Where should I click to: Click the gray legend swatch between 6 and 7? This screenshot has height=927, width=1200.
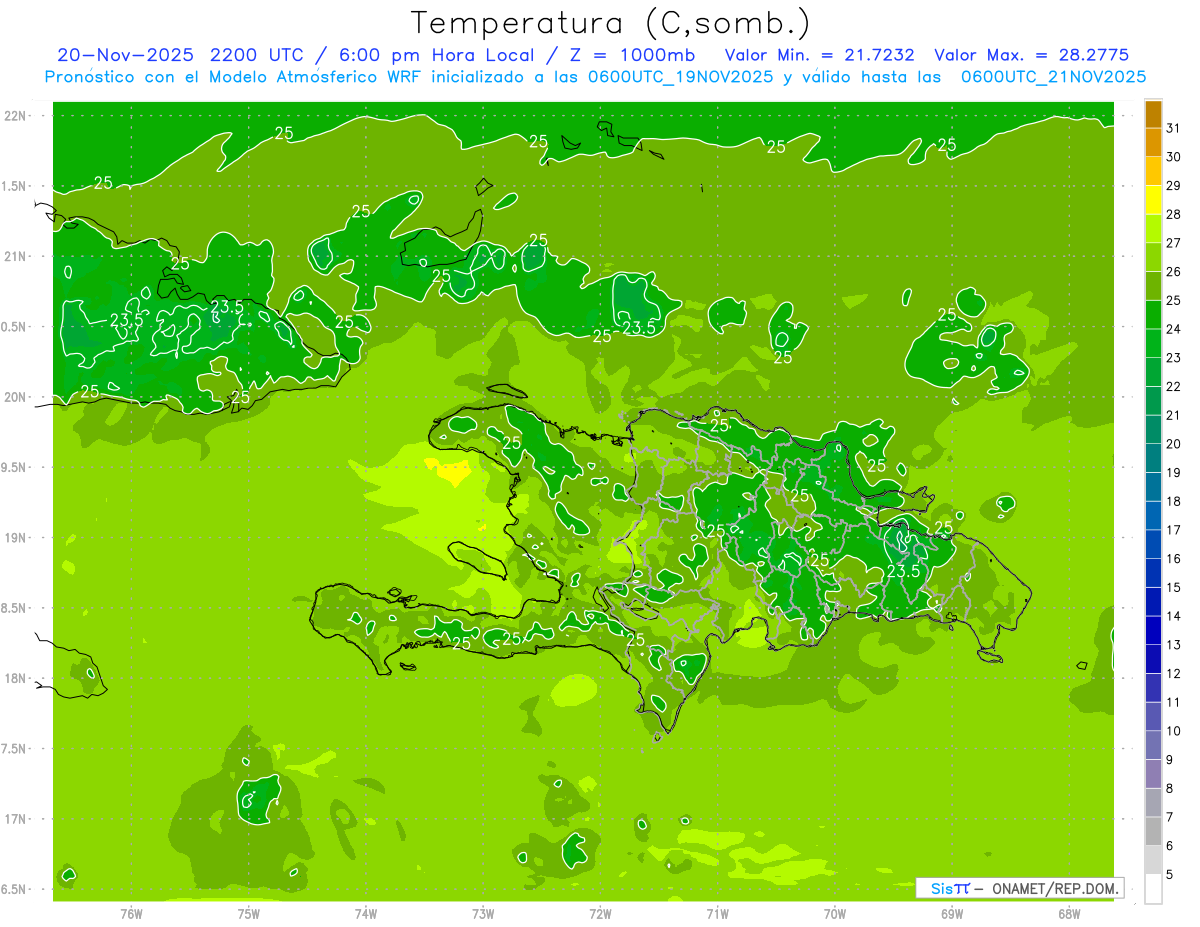(x=1153, y=832)
